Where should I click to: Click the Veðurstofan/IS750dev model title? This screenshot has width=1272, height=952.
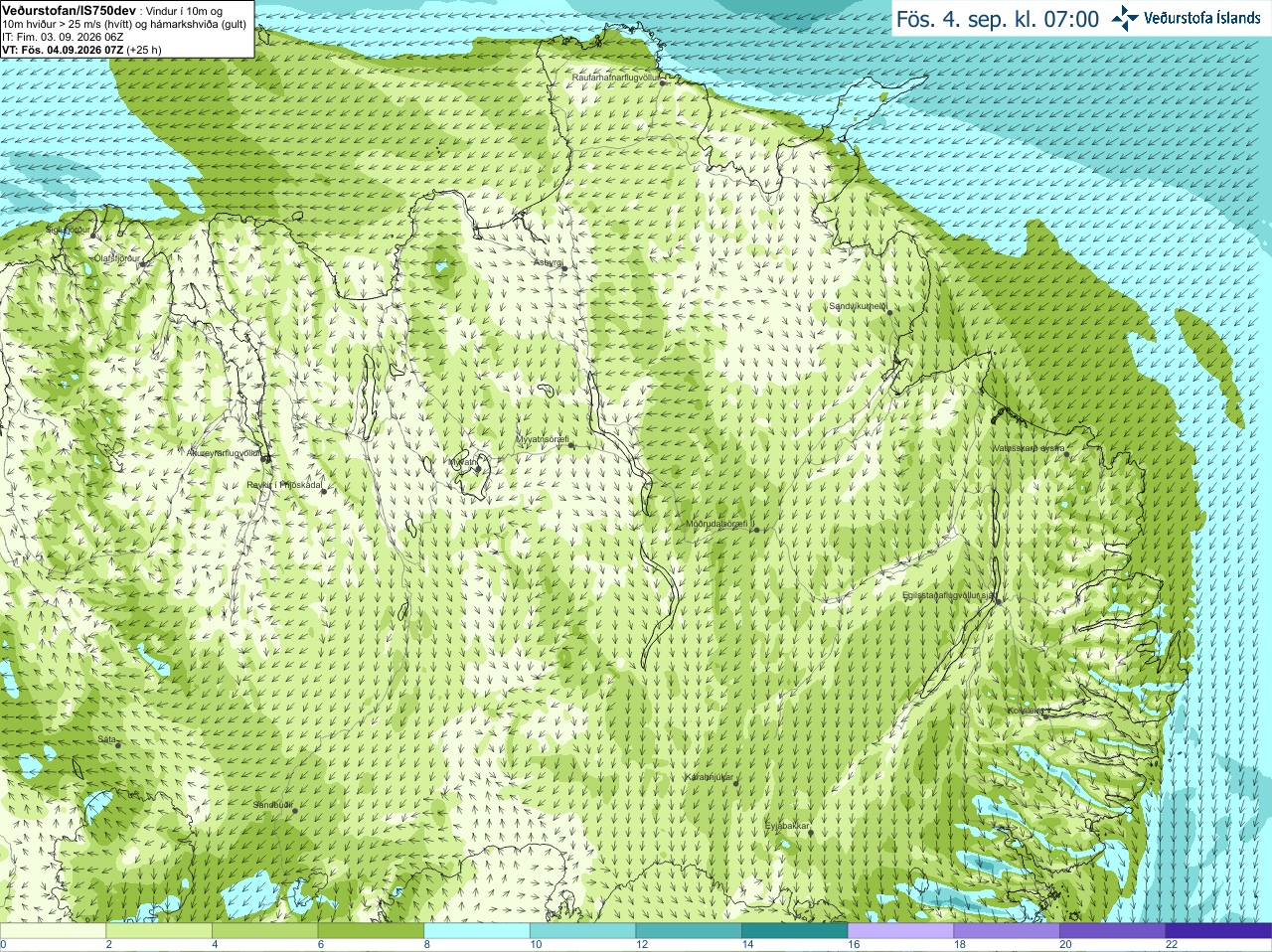pos(70,10)
